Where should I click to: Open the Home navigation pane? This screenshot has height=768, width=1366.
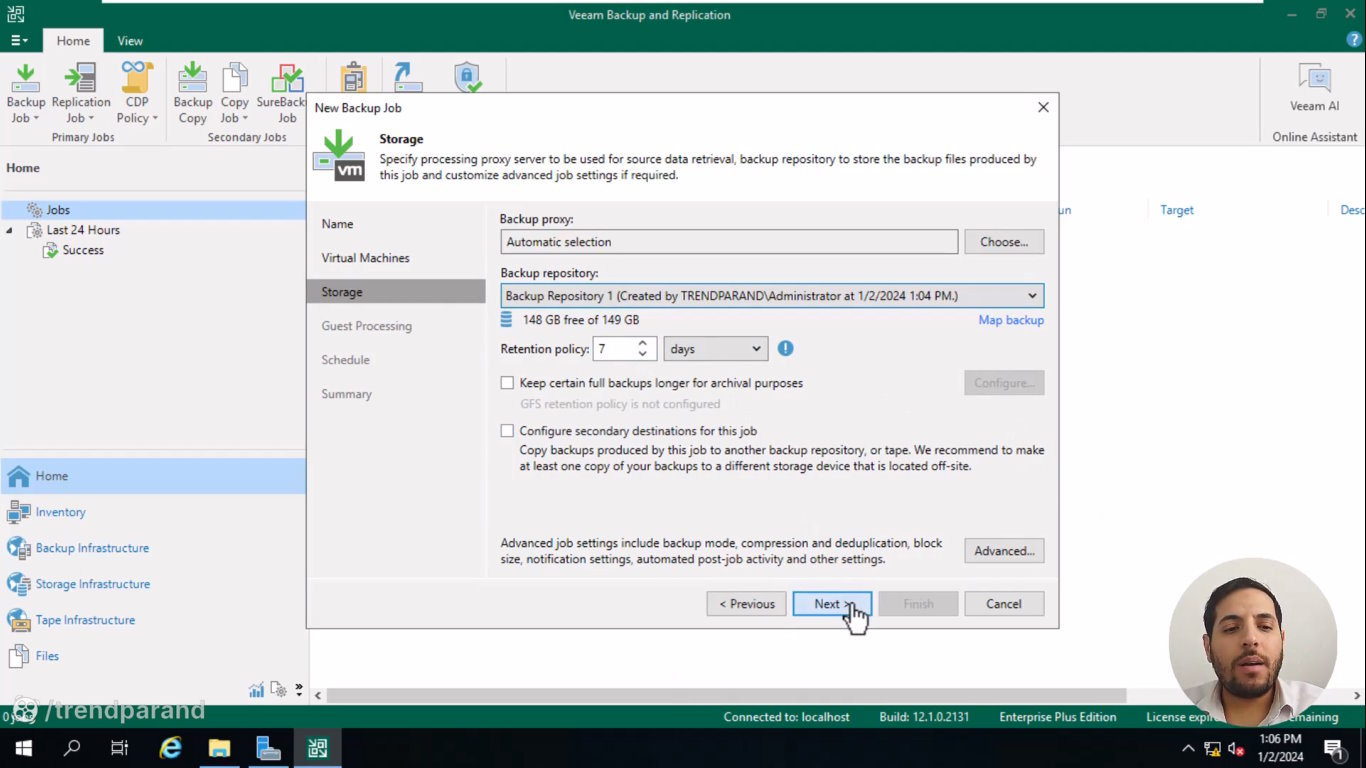pyautogui.click(x=153, y=476)
